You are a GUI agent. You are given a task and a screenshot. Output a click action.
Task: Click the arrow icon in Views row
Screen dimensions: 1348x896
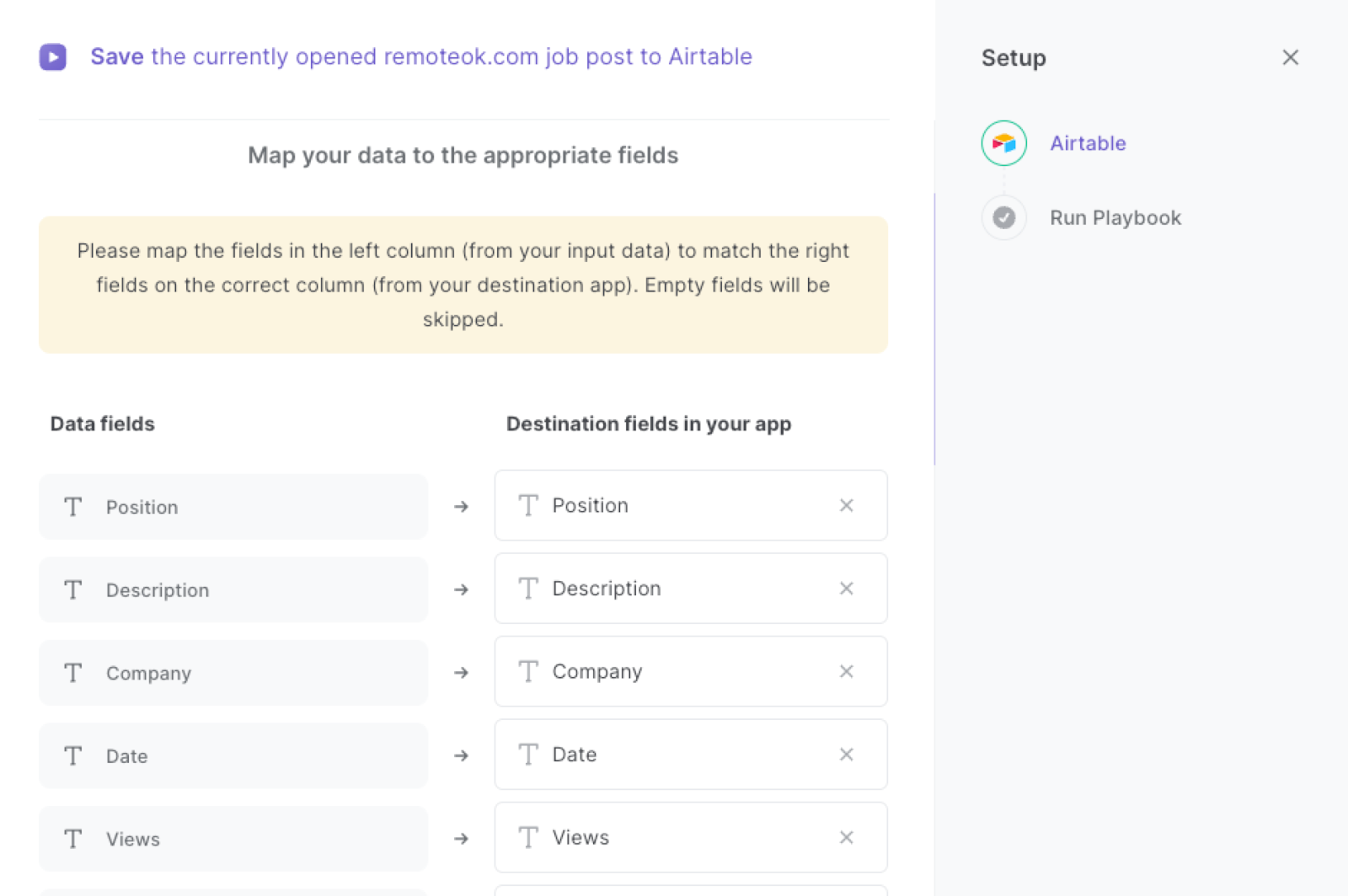tap(461, 839)
